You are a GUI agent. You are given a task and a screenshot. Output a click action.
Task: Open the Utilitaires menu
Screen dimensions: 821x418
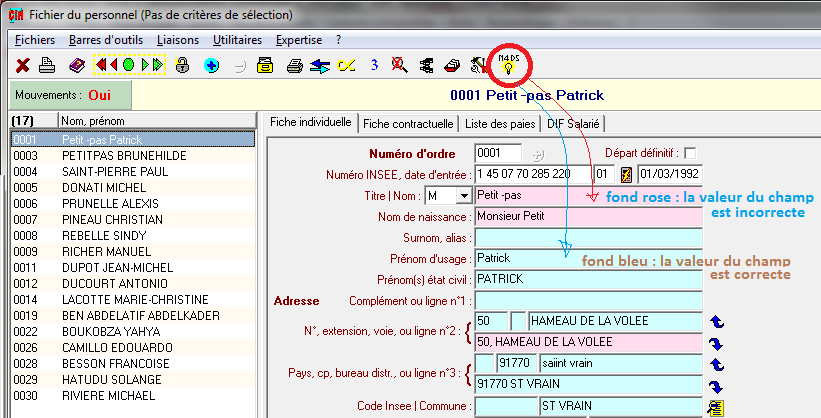[x=237, y=40]
